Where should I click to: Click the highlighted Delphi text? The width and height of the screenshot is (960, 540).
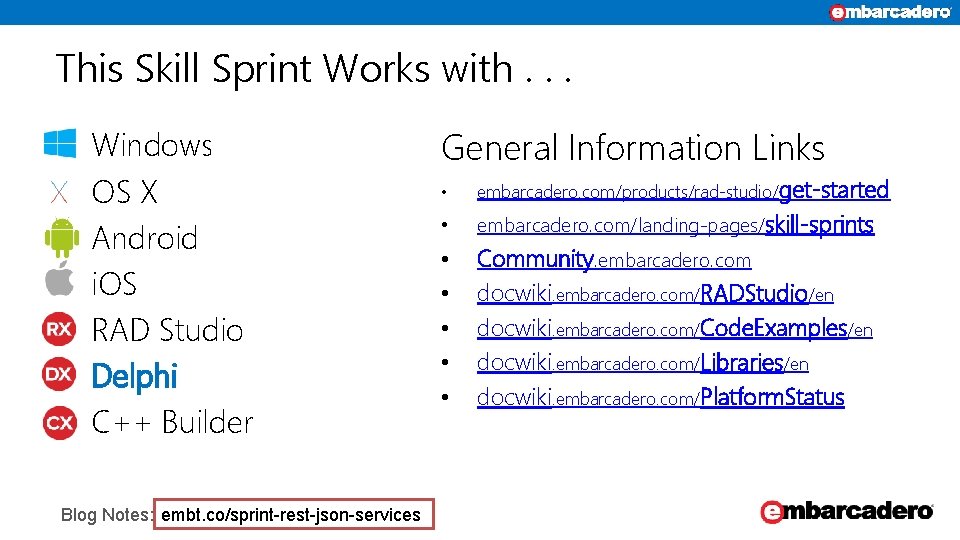pos(134,376)
